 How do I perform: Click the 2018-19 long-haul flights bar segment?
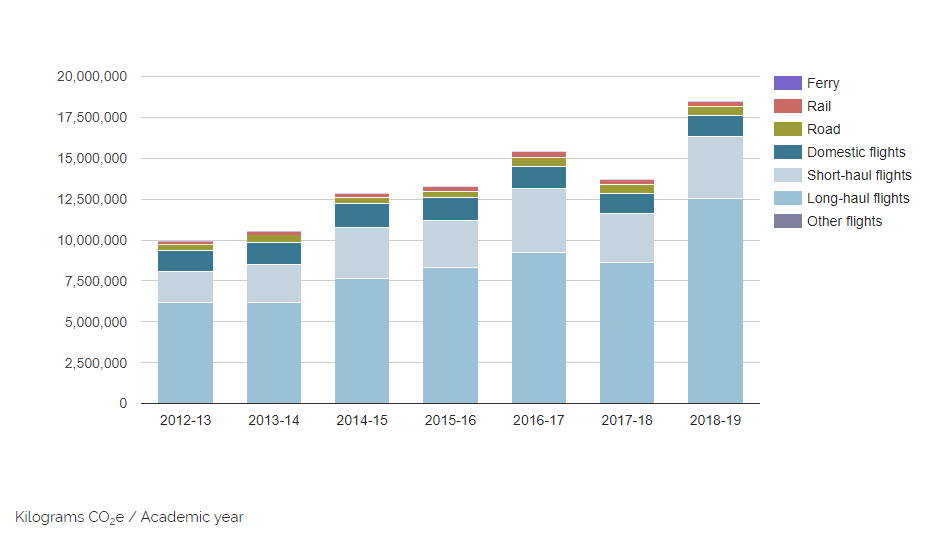(715, 301)
